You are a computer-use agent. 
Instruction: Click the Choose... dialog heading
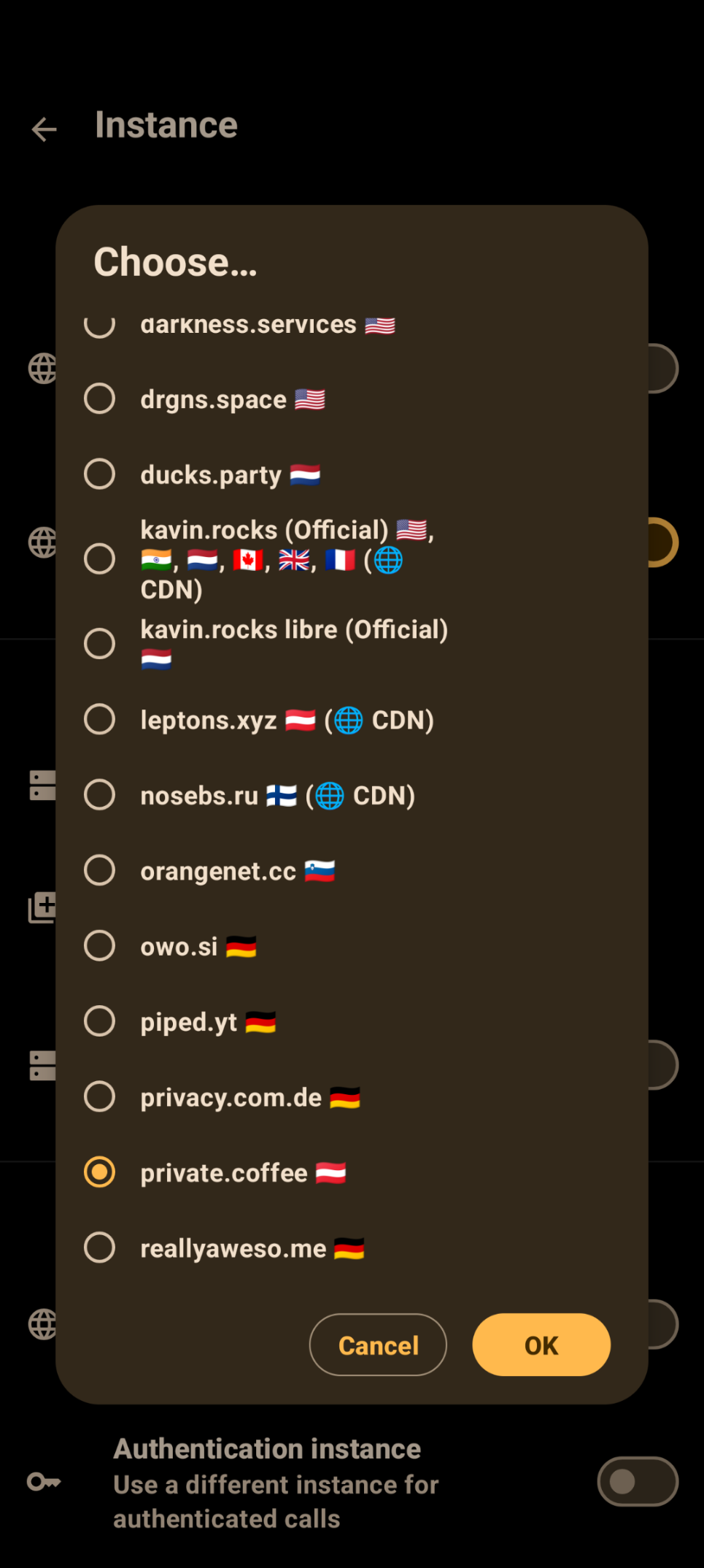click(x=175, y=263)
